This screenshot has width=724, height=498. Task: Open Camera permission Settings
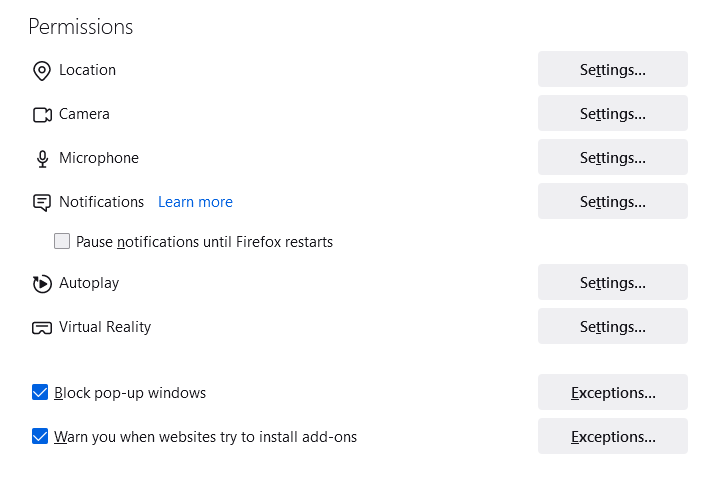[x=612, y=114]
